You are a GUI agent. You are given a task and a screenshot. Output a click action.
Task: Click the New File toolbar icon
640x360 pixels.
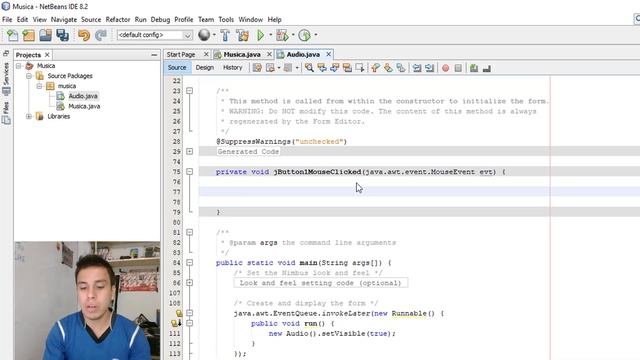pos(12,36)
